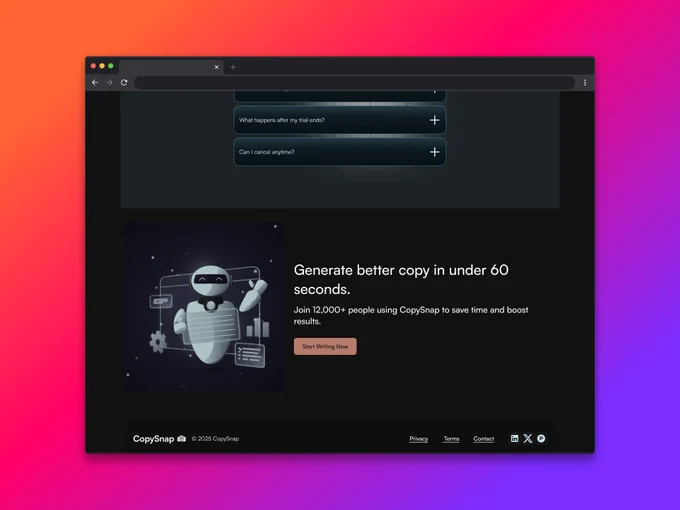Click the Start Writing Now button
The width and height of the screenshot is (680, 510).
(x=325, y=347)
